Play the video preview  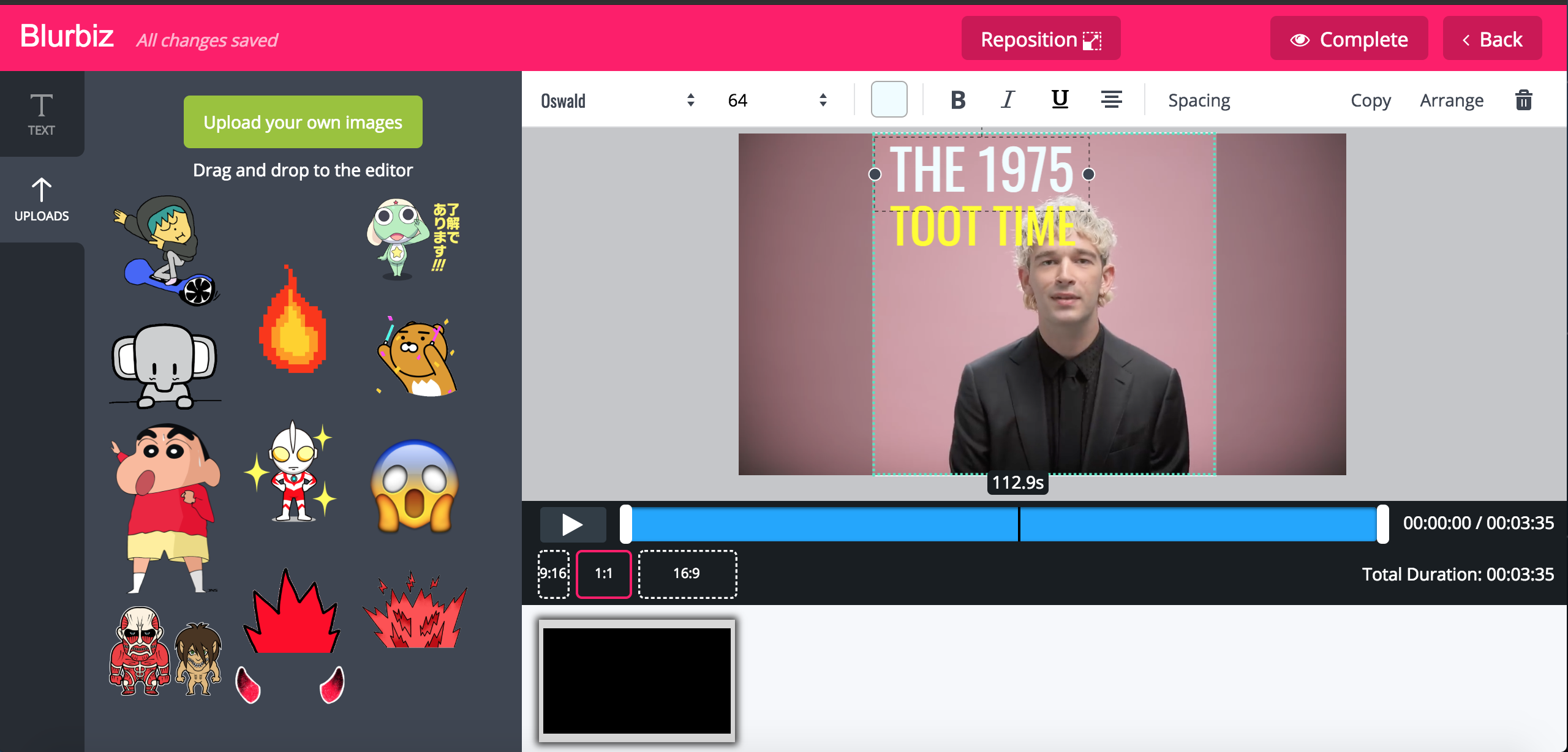573,525
